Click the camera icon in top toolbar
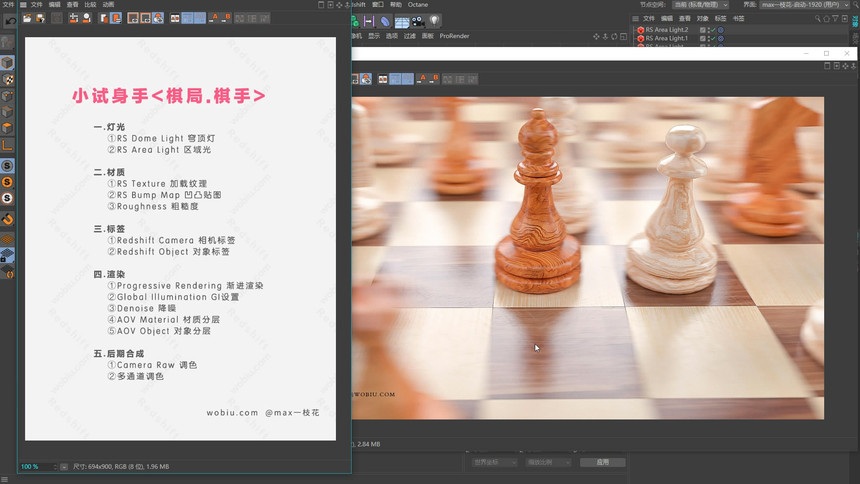The height and width of the screenshot is (484, 860). tap(418, 21)
